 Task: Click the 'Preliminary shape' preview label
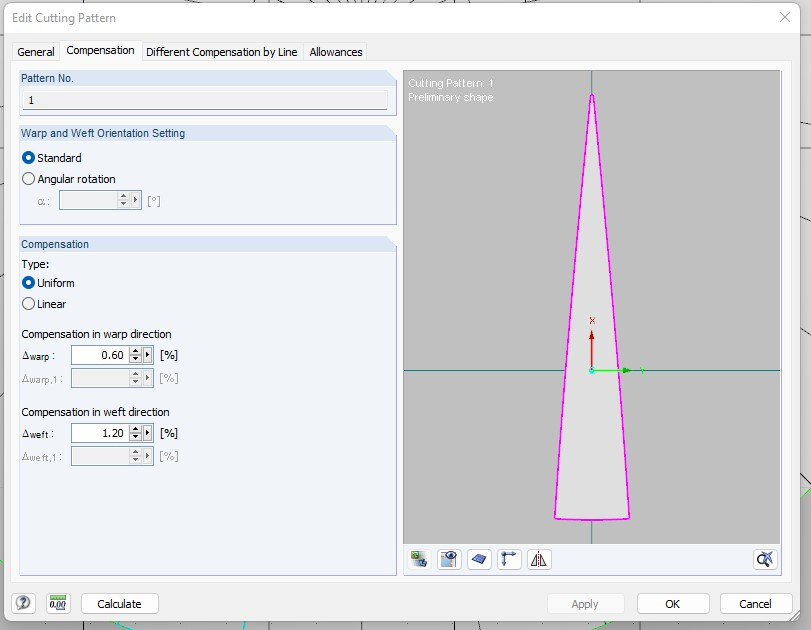[450, 97]
